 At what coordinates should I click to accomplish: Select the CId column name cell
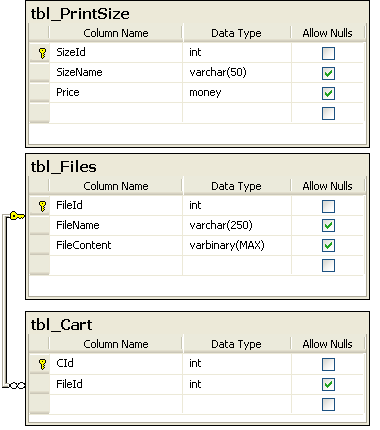(116, 363)
